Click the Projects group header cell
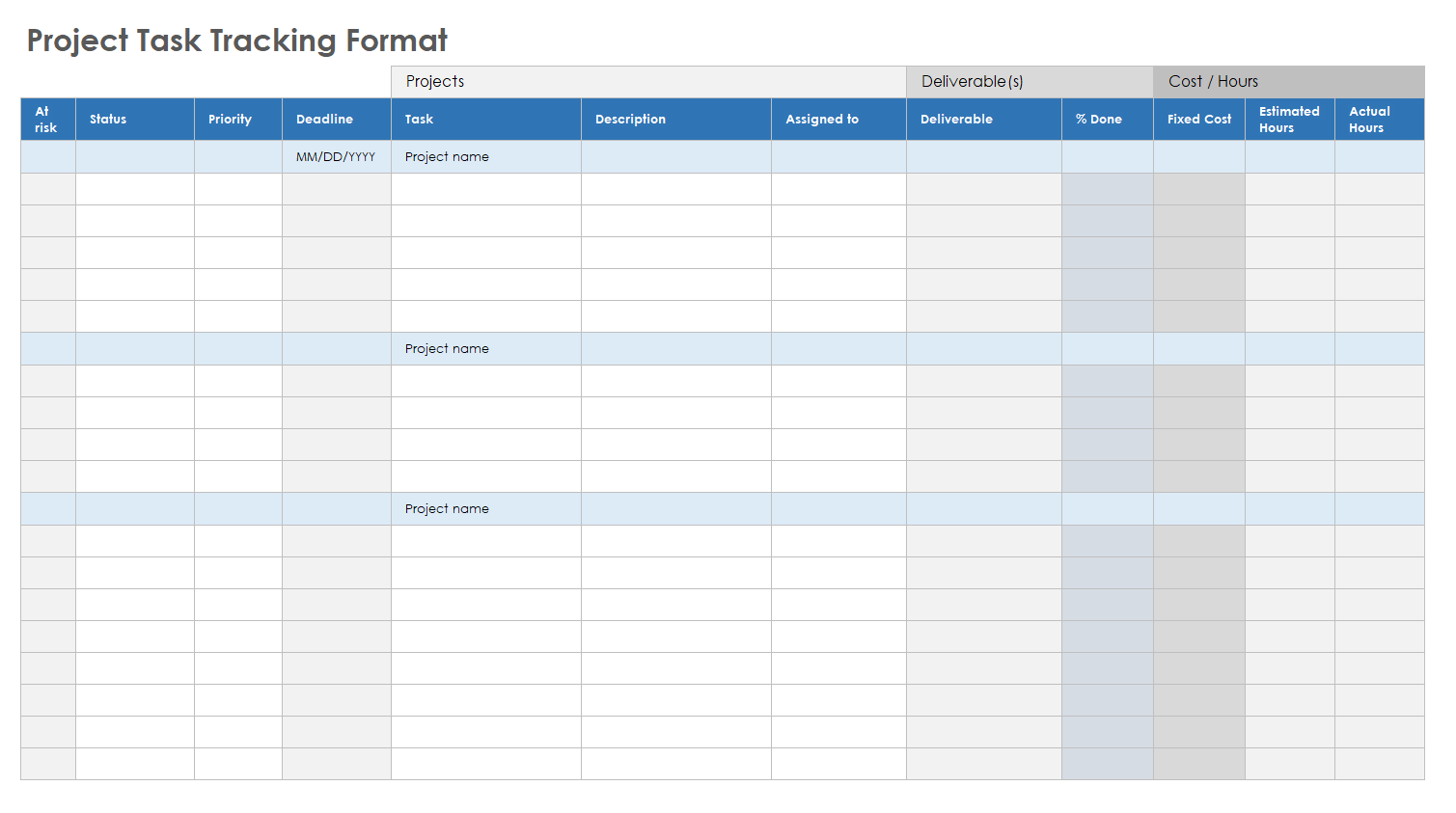Screen dimensions: 1456x813 (647, 82)
